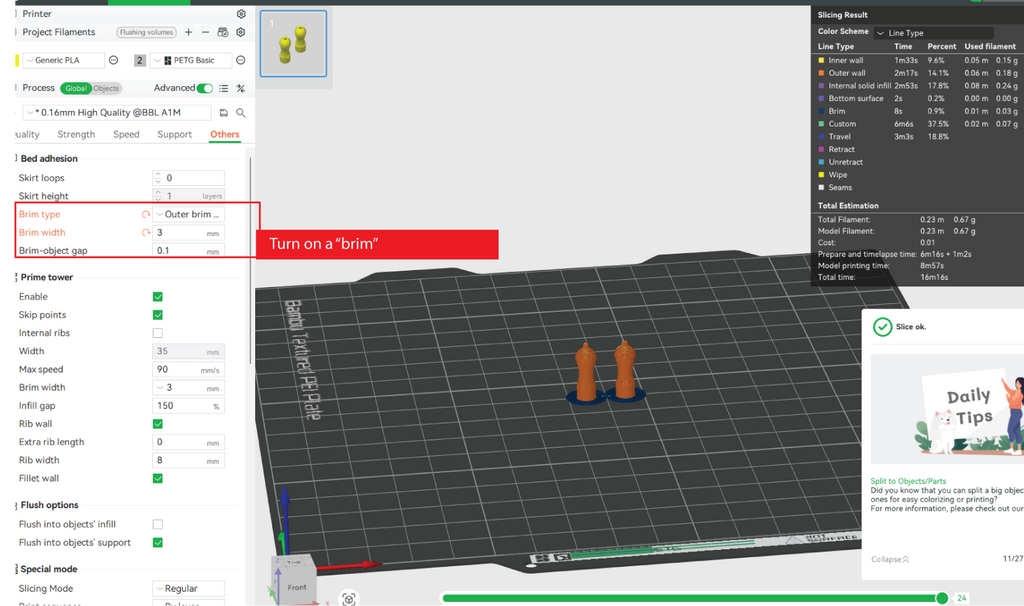Open the Split to Objects/Parts tip link
1024x606 pixels.
pyautogui.click(x=908, y=481)
